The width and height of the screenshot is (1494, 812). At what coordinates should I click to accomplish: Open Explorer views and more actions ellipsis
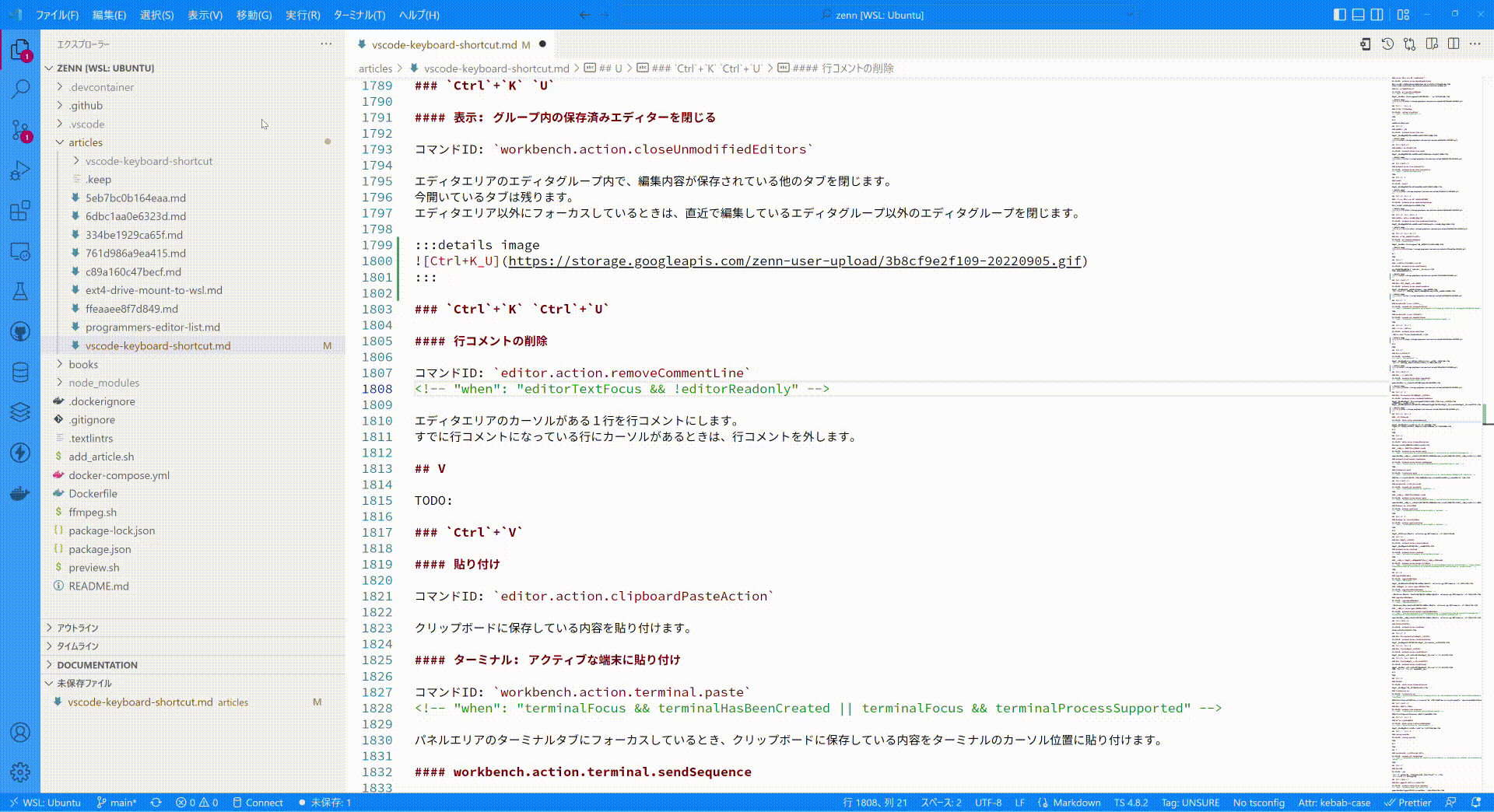326,44
